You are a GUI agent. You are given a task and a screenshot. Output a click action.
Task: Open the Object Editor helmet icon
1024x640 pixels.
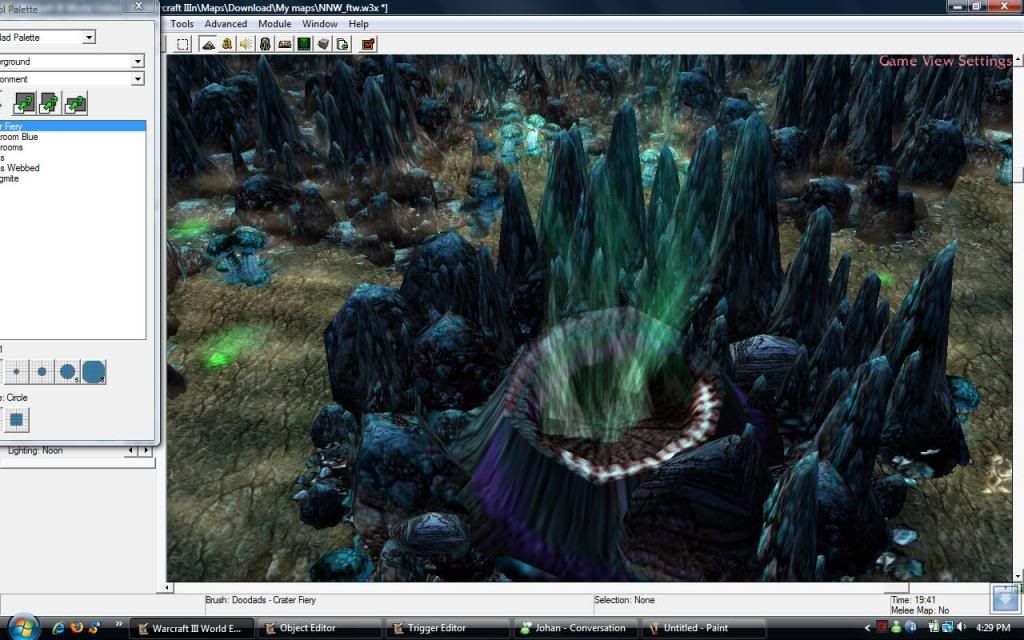point(265,44)
